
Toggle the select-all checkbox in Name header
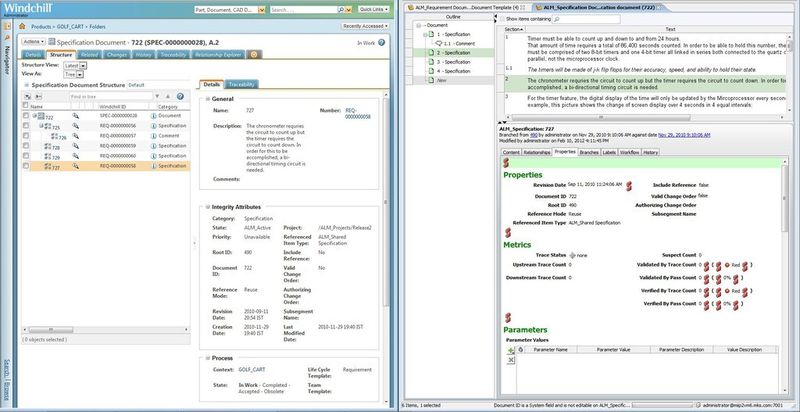[x=26, y=106]
